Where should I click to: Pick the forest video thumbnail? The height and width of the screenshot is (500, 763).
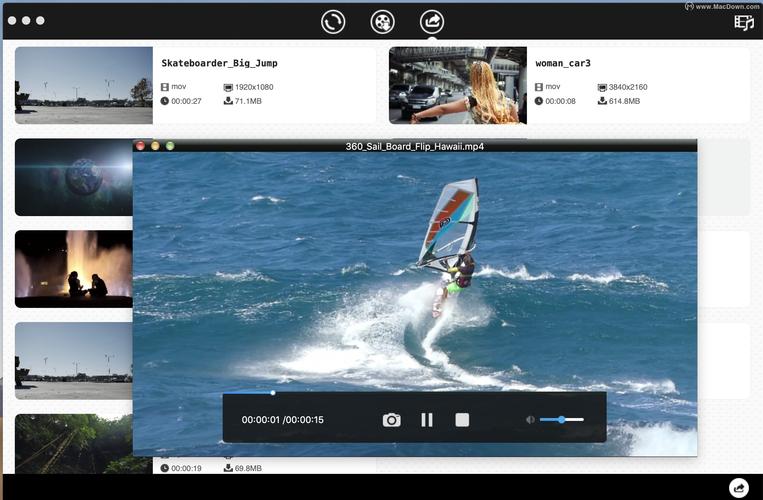73,443
